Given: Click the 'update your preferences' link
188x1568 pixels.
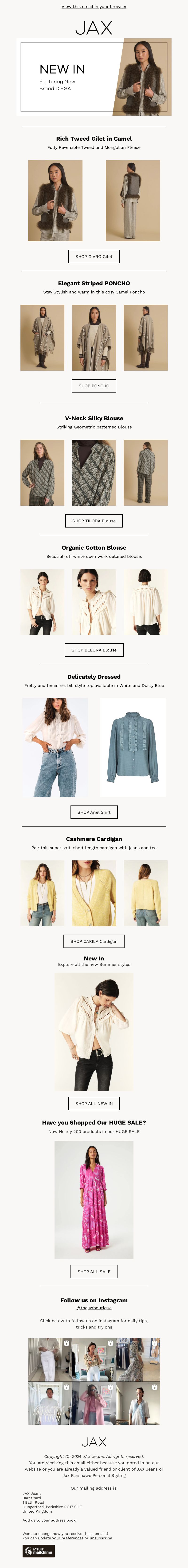Looking at the screenshot, I should (61, 1537).
